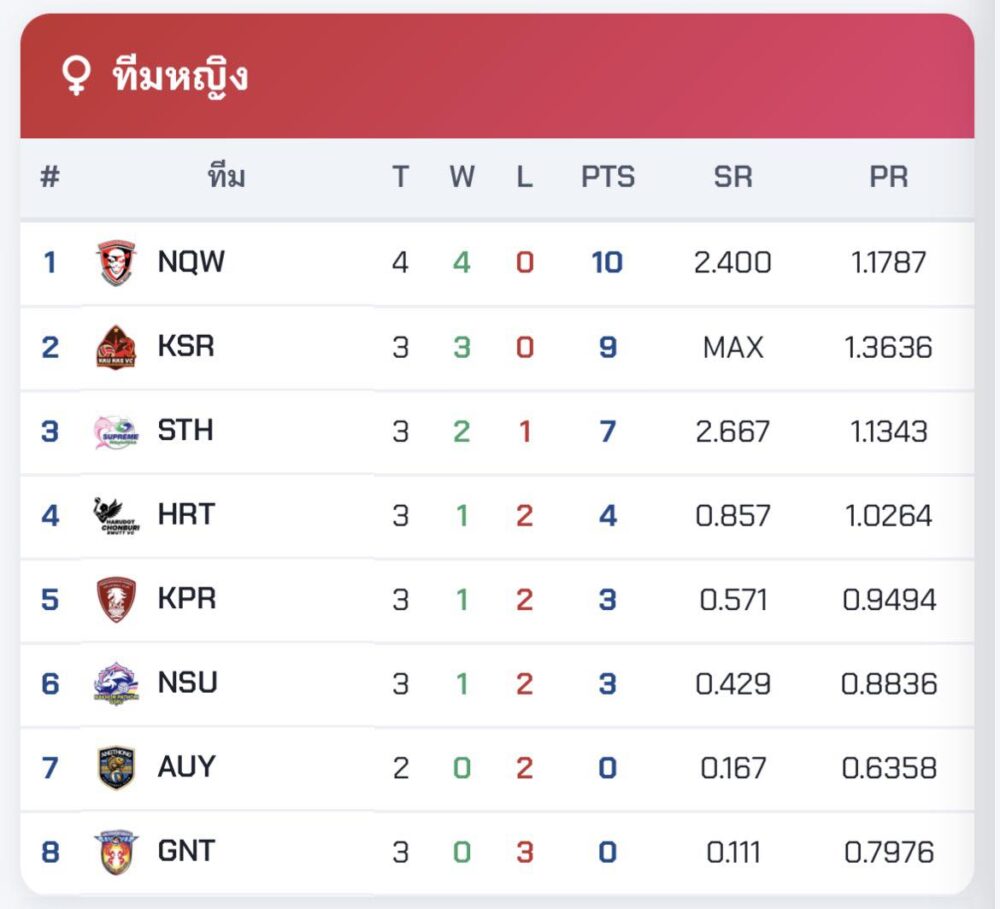Screen dimensions: 1000x909
Task: Click the HRT Harudot Chonburi logo
Action: (117, 515)
